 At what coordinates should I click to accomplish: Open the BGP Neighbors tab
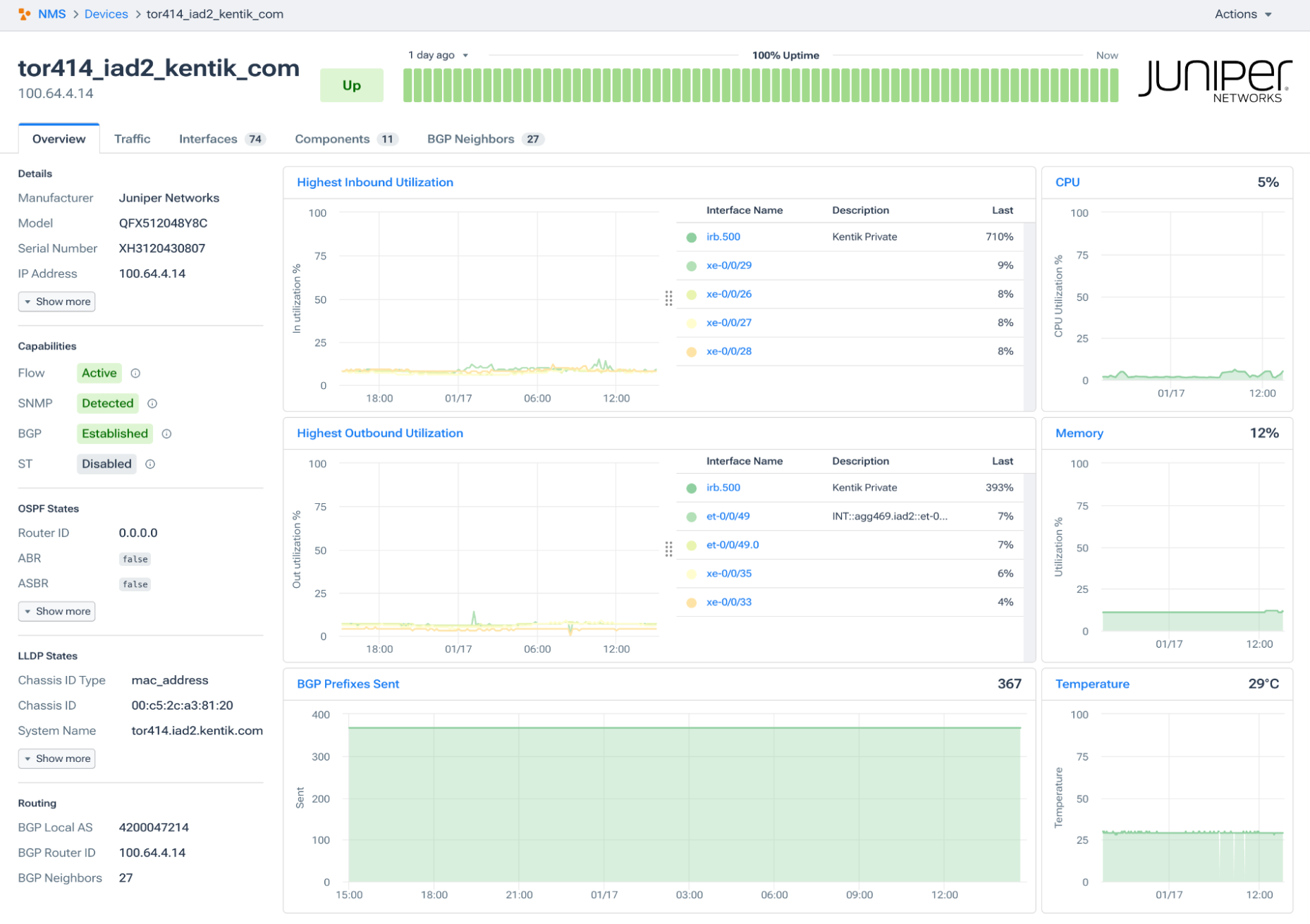[485, 139]
